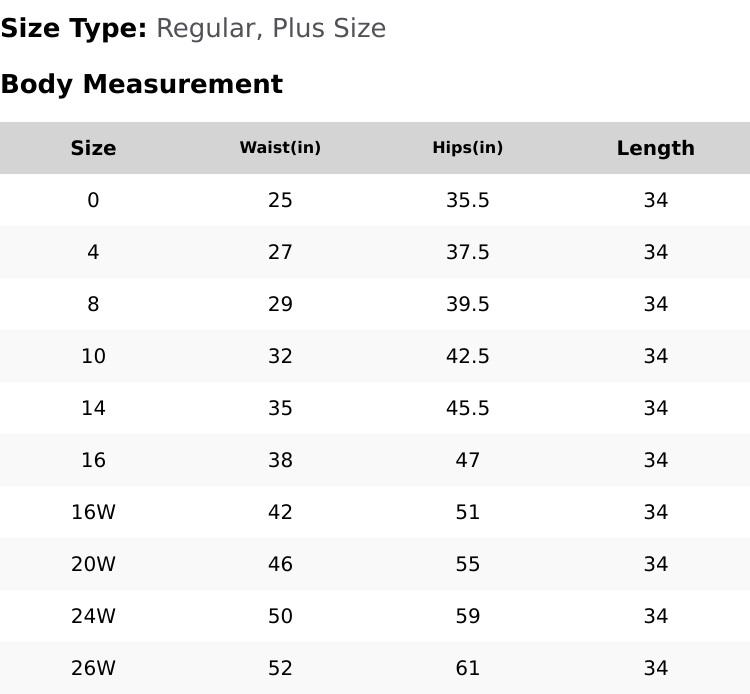Click the Waist(in) column header
Image resolution: width=750 pixels, height=694 pixels.
[x=280, y=148]
